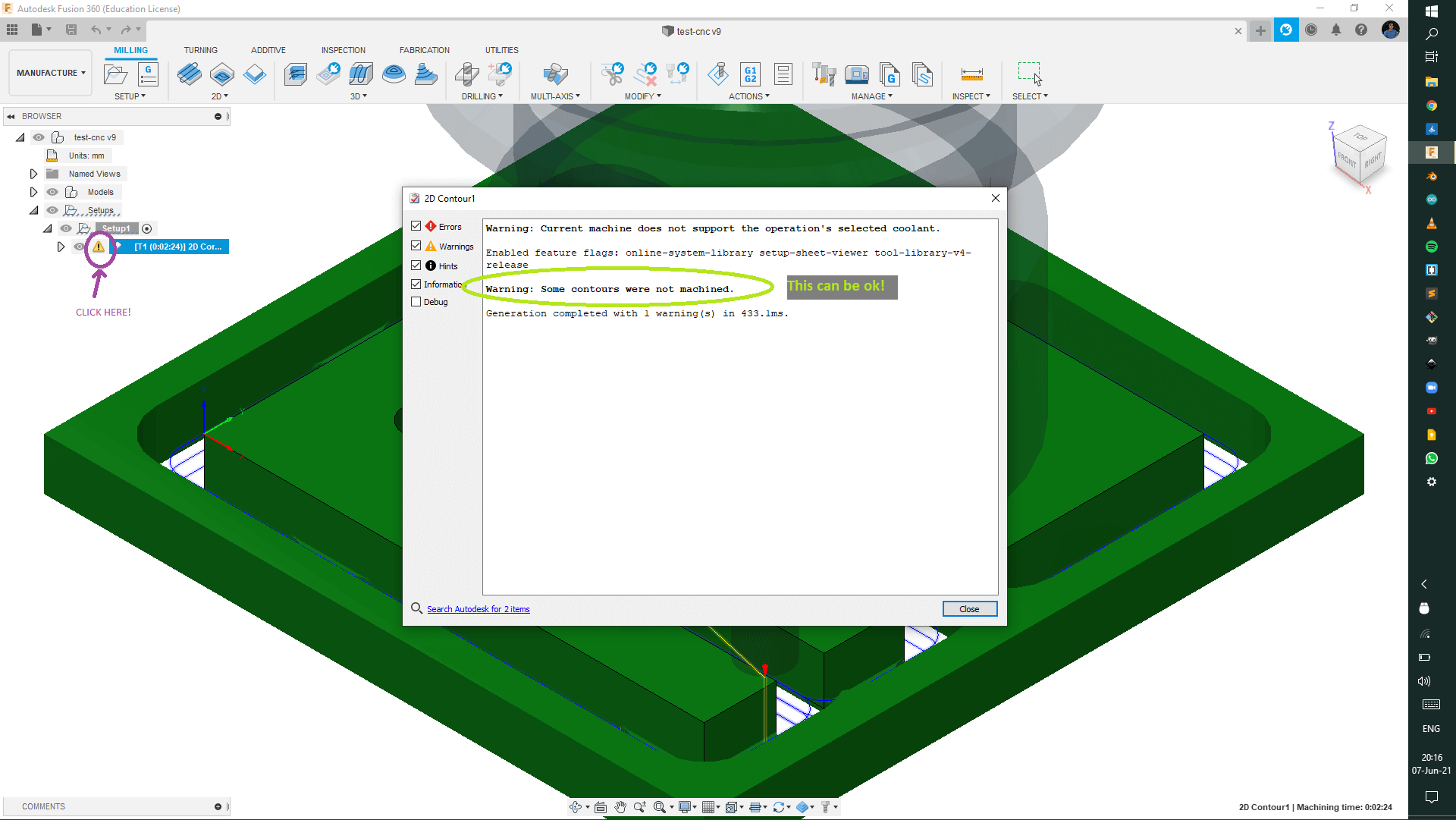
Task: Click Close button in 2D Contour1 dialog
Action: pos(969,609)
